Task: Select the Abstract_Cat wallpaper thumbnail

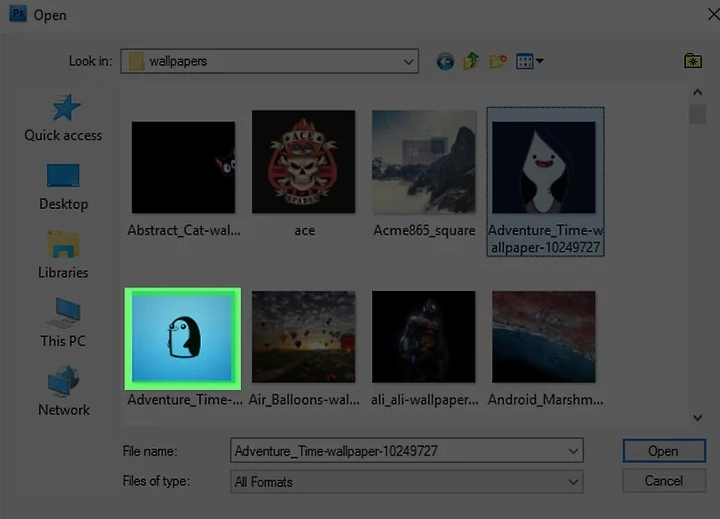Action: pos(183,167)
